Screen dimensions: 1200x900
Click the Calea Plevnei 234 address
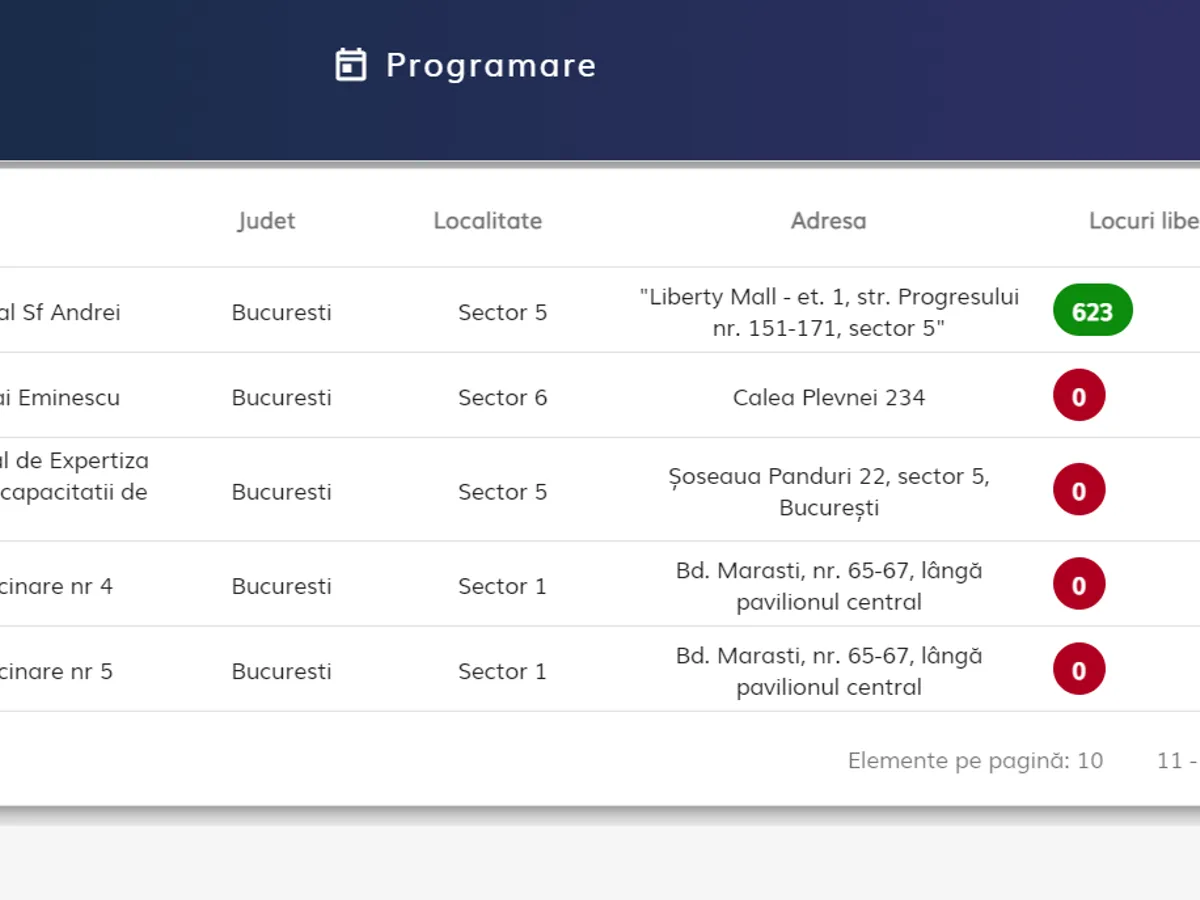click(x=828, y=398)
